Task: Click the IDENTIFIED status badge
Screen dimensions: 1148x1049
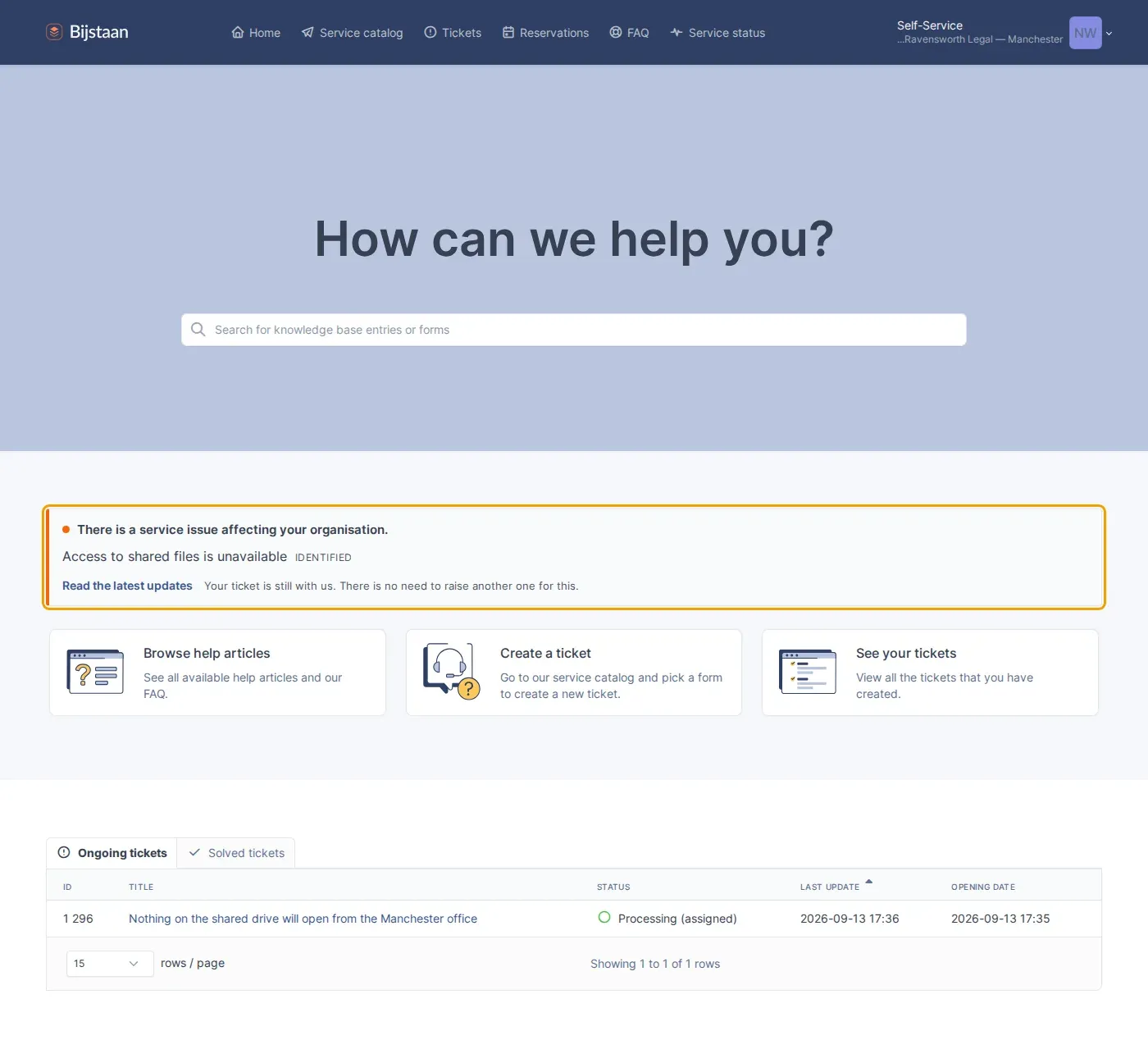Action: [x=323, y=558]
